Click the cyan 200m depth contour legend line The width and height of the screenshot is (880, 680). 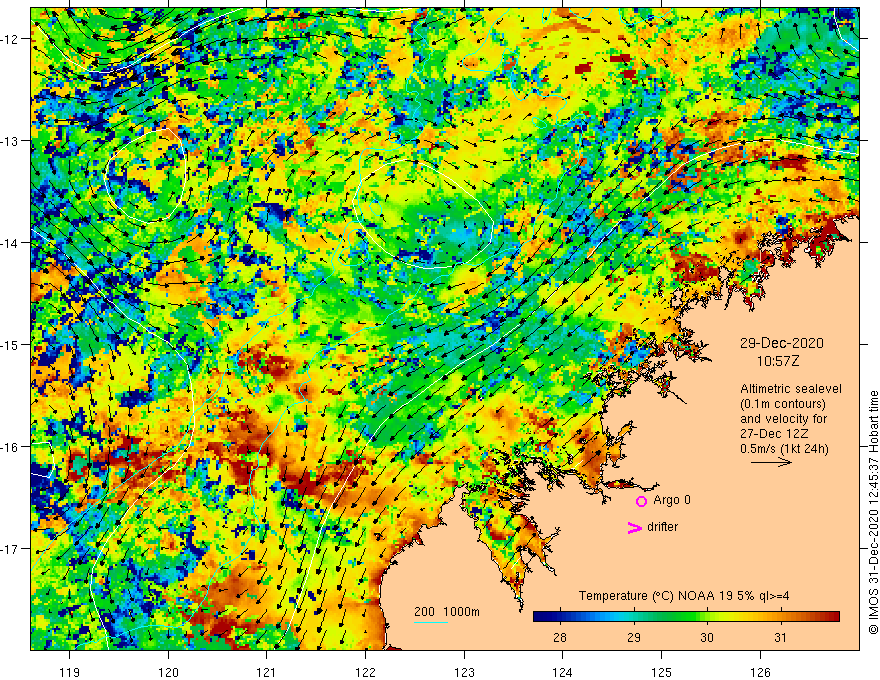coord(430,622)
